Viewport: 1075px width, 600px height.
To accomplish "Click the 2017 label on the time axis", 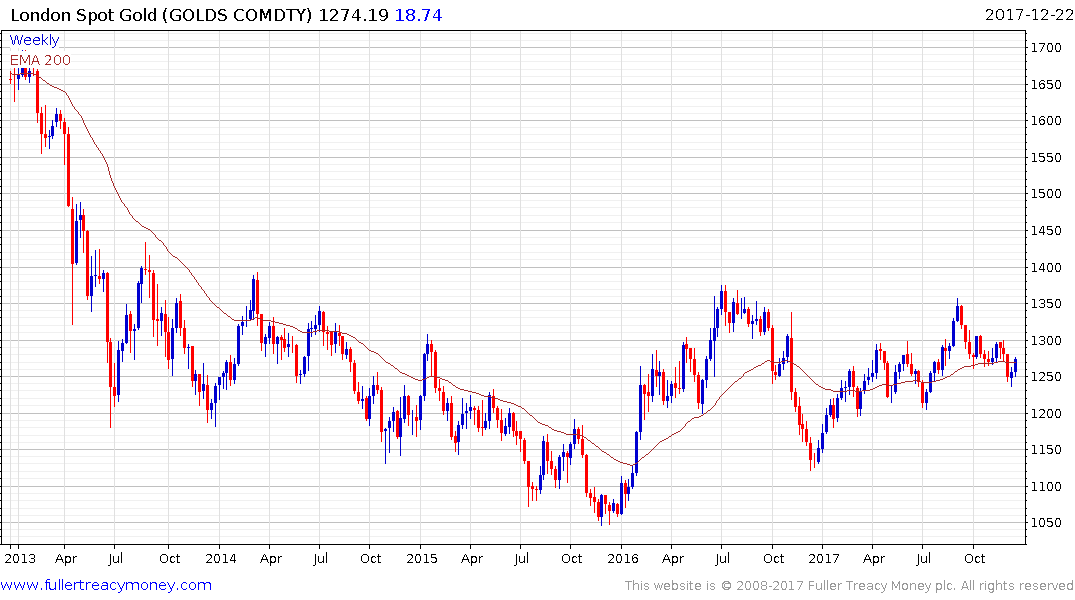I will [x=824, y=558].
